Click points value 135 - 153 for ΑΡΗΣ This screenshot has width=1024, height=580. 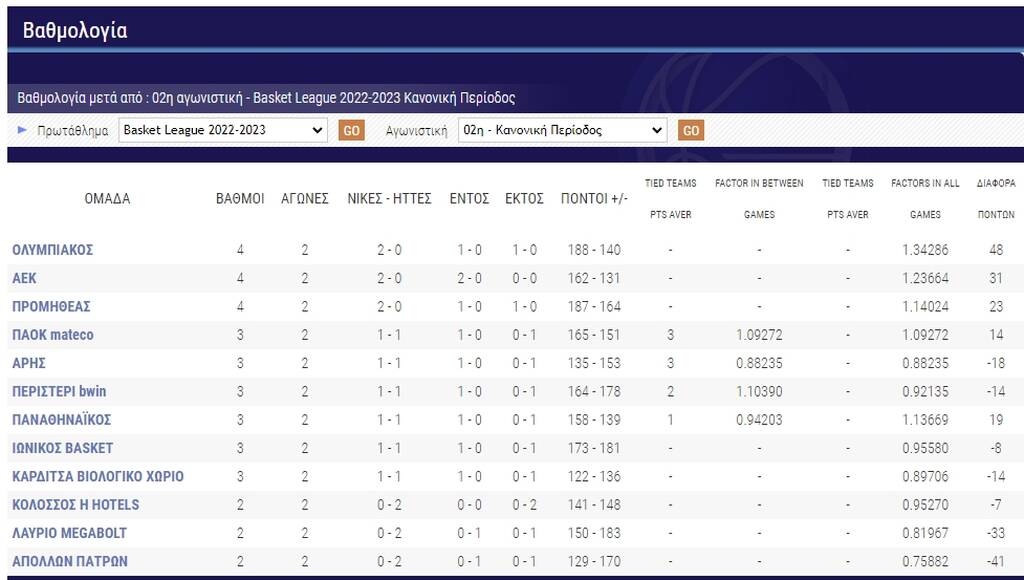[x=594, y=363]
